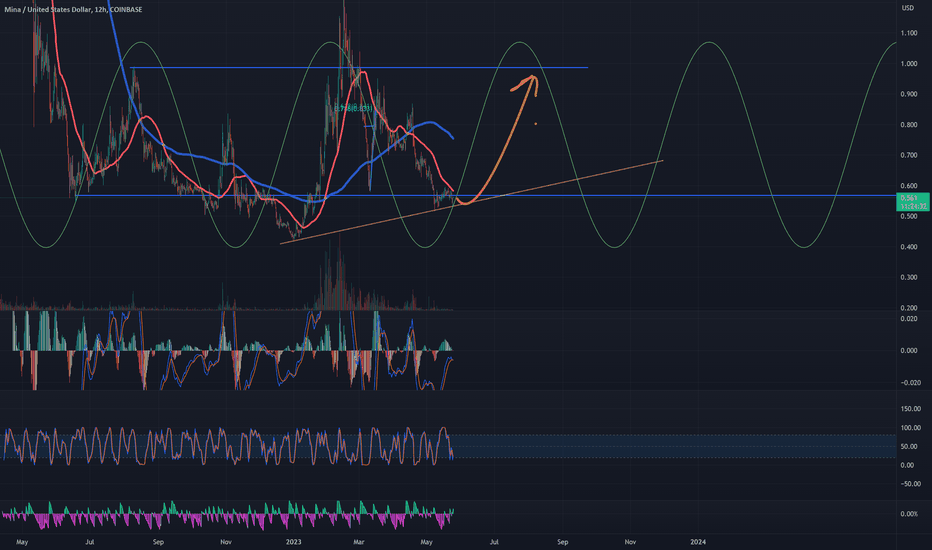The height and width of the screenshot is (550, 932).
Task: Click the Mina / United States Dollar chart title
Action: (73, 10)
